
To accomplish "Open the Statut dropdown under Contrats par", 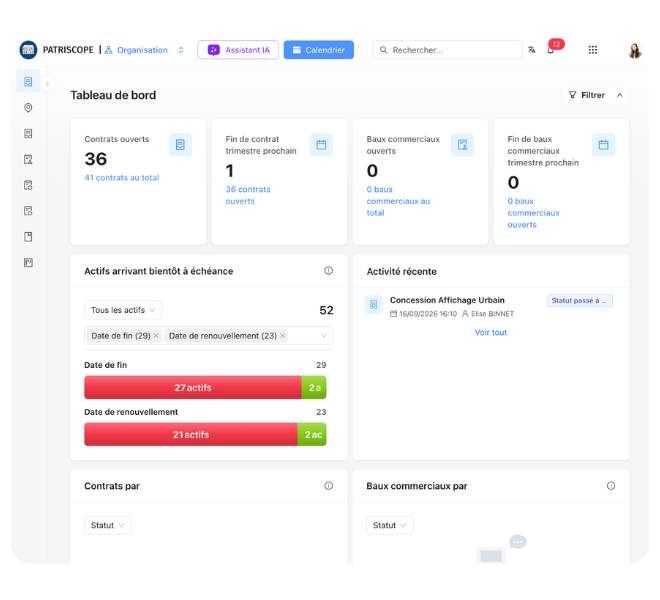I will click(108, 525).
